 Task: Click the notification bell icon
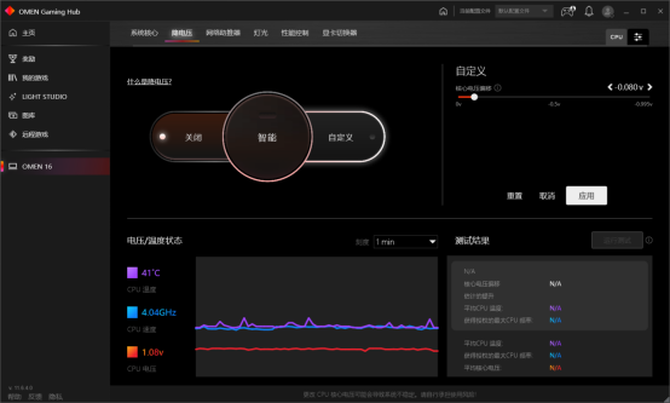[x=589, y=12]
